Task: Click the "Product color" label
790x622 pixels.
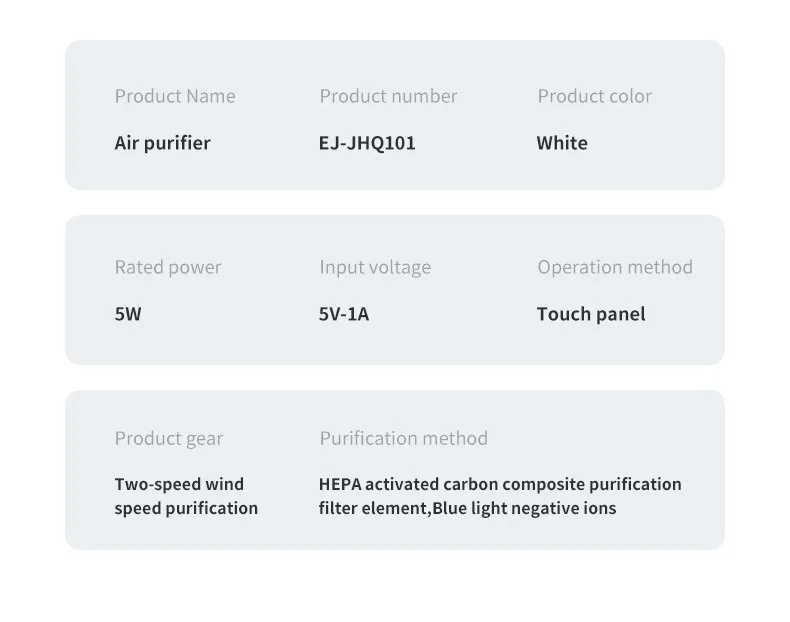Action: [x=594, y=96]
